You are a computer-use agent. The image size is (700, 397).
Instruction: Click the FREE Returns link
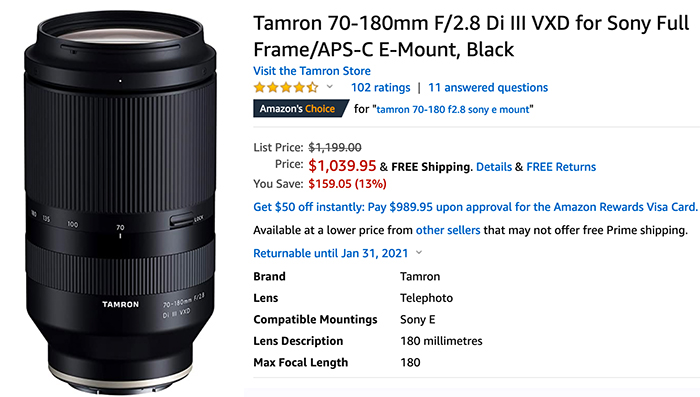point(561,167)
